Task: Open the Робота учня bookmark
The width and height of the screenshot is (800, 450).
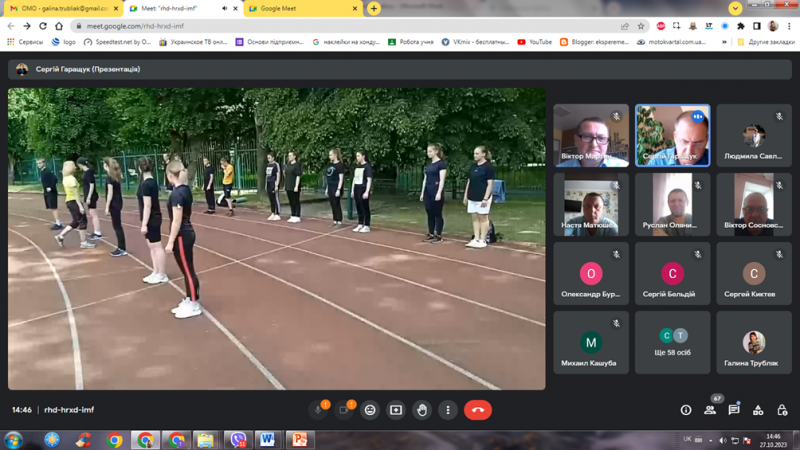Action: click(x=411, y=42)
